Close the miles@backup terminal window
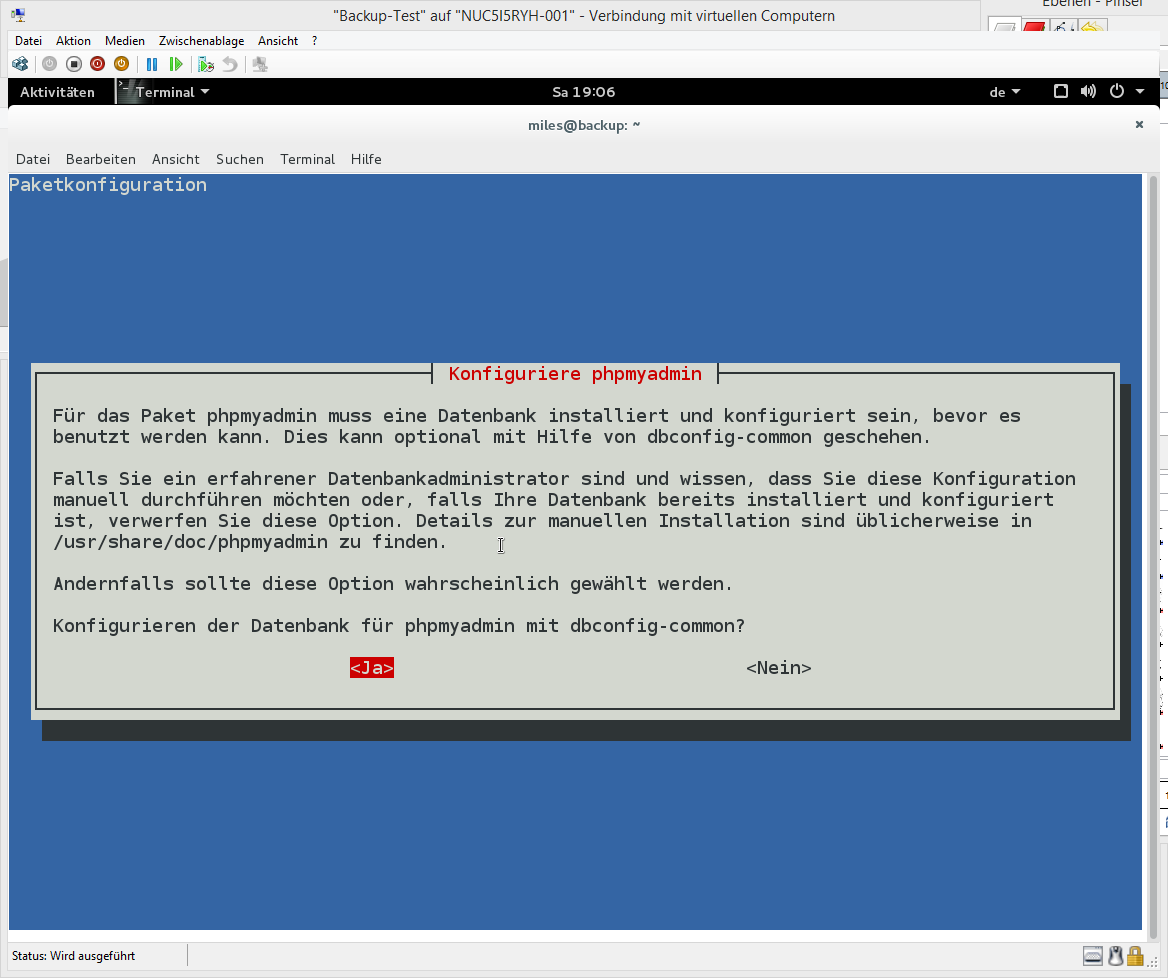Screen dimensions: 1168x978 pos(1139,124)
